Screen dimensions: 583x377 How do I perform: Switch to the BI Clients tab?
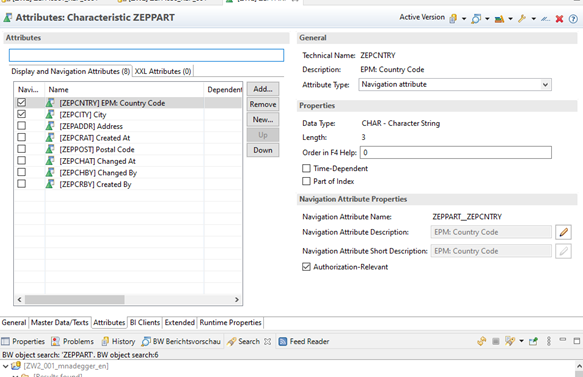(145, 322)
